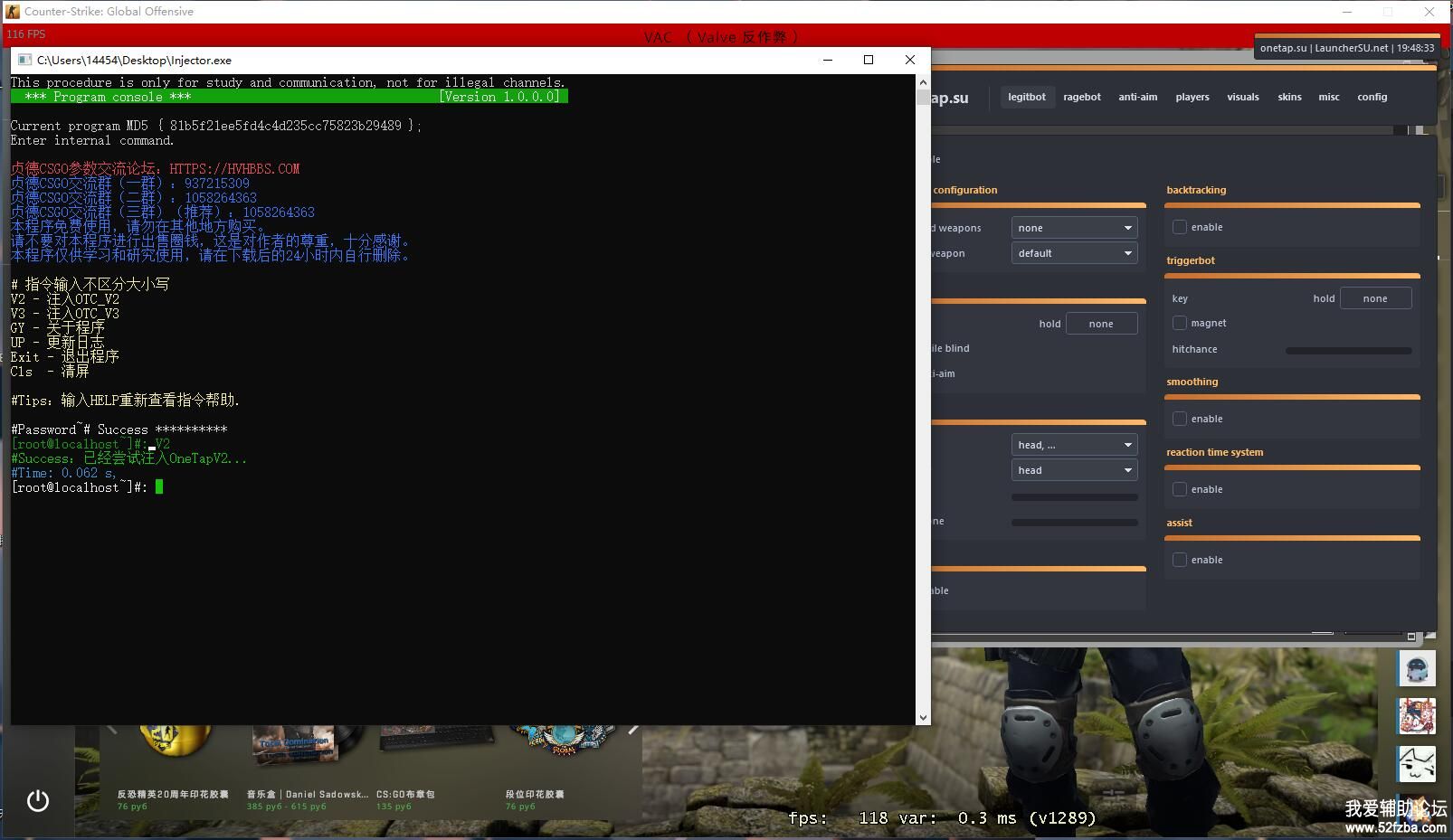Click console scrollbar up arrow

point(923,82)
